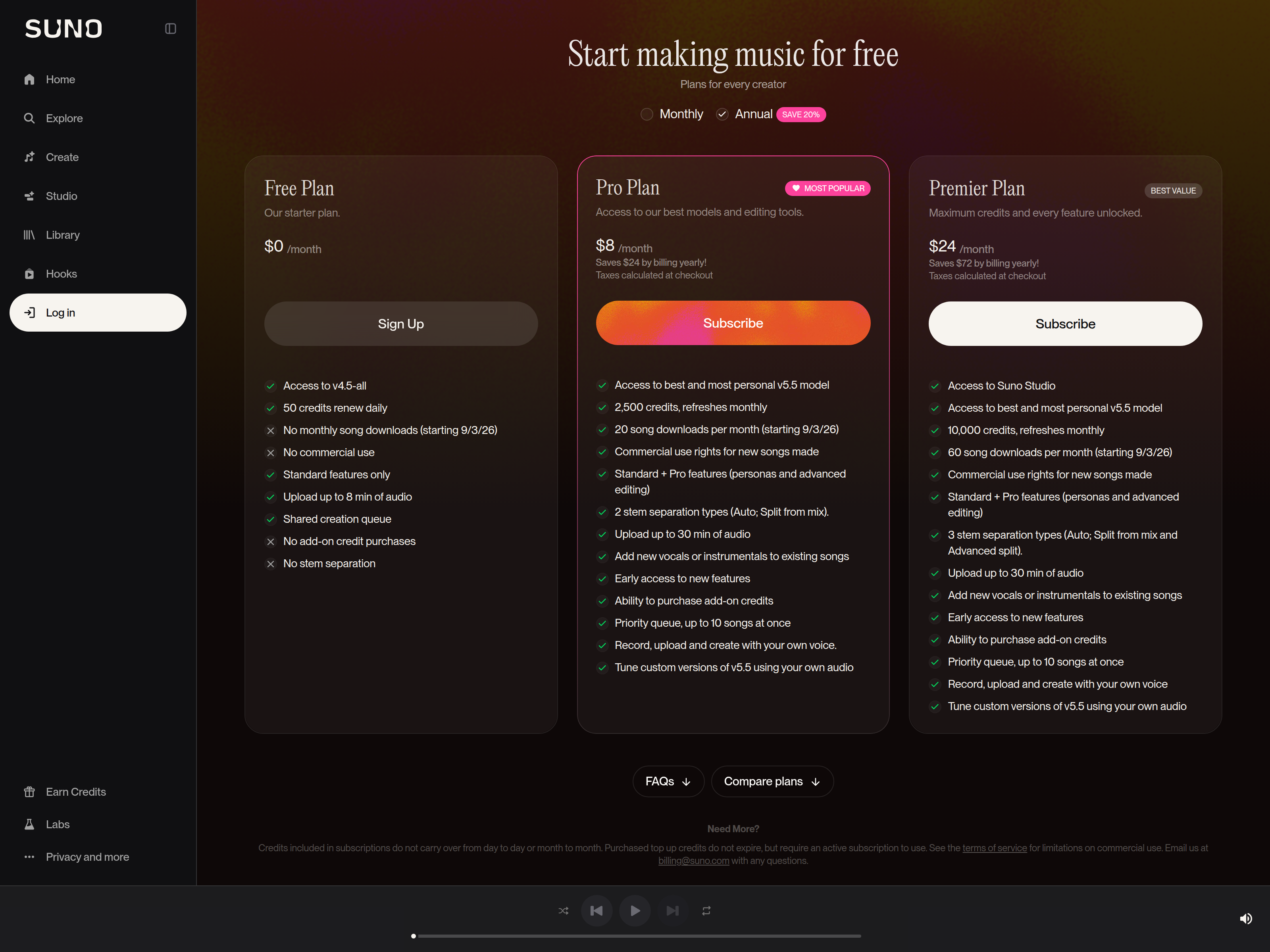Open Labs from the sidebar
The height and width of the screenshot is (952, 1270).
[98, 825]
